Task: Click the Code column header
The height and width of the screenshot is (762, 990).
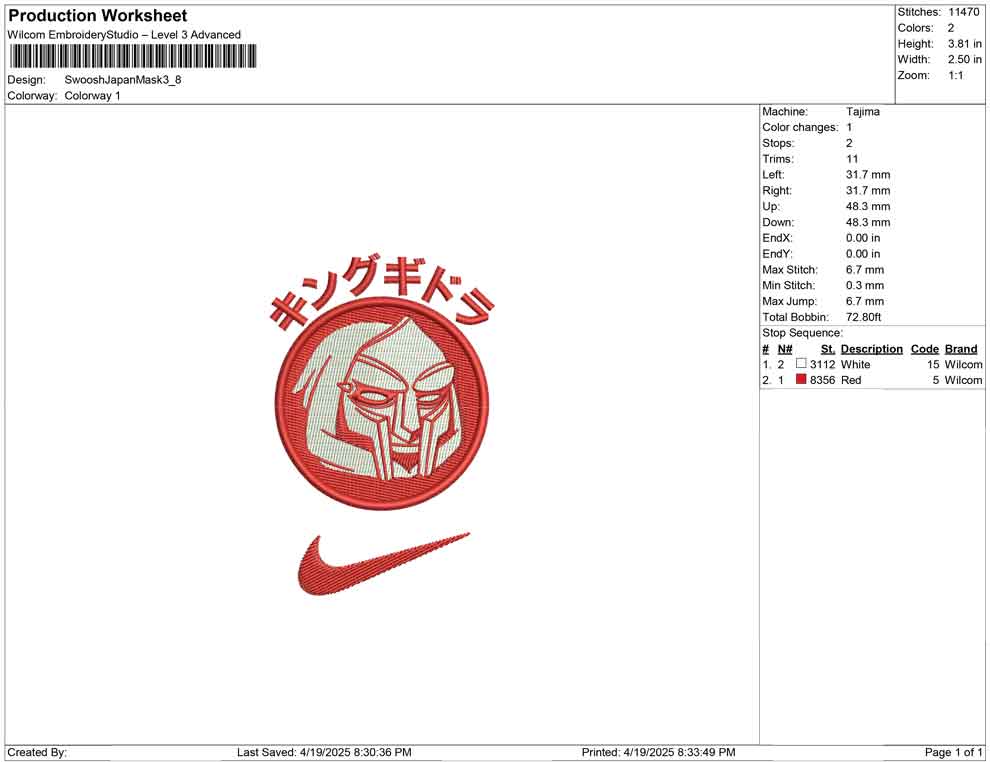Action: 924,349
